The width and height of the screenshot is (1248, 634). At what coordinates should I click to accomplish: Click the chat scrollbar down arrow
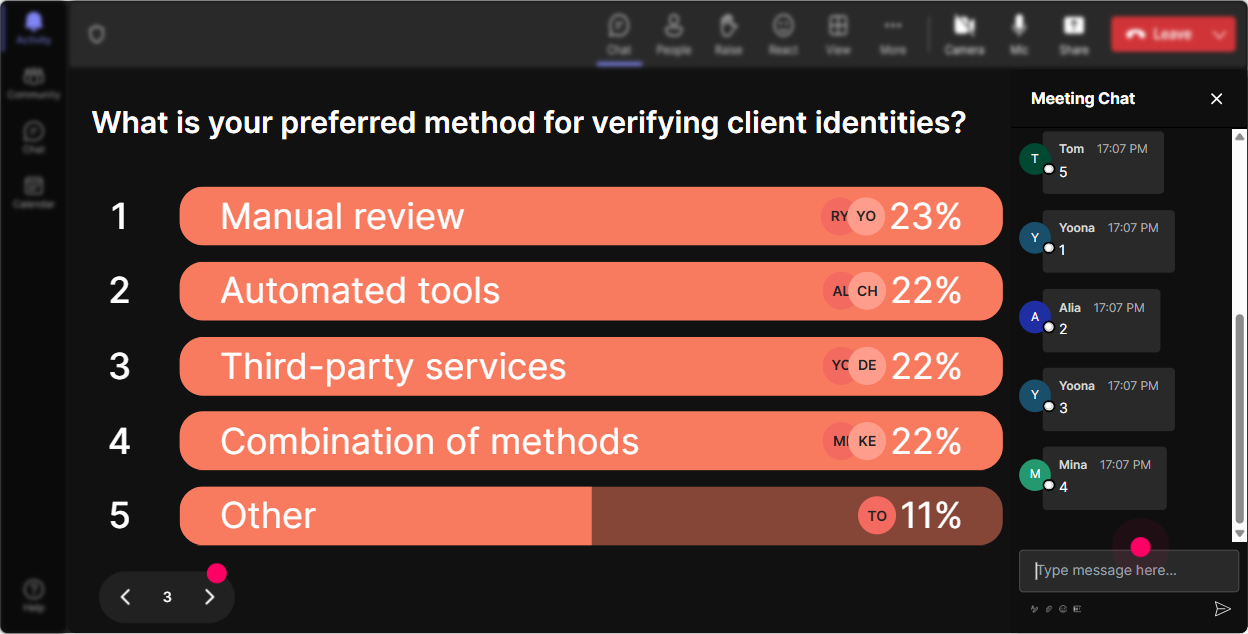click(1240, 535)
